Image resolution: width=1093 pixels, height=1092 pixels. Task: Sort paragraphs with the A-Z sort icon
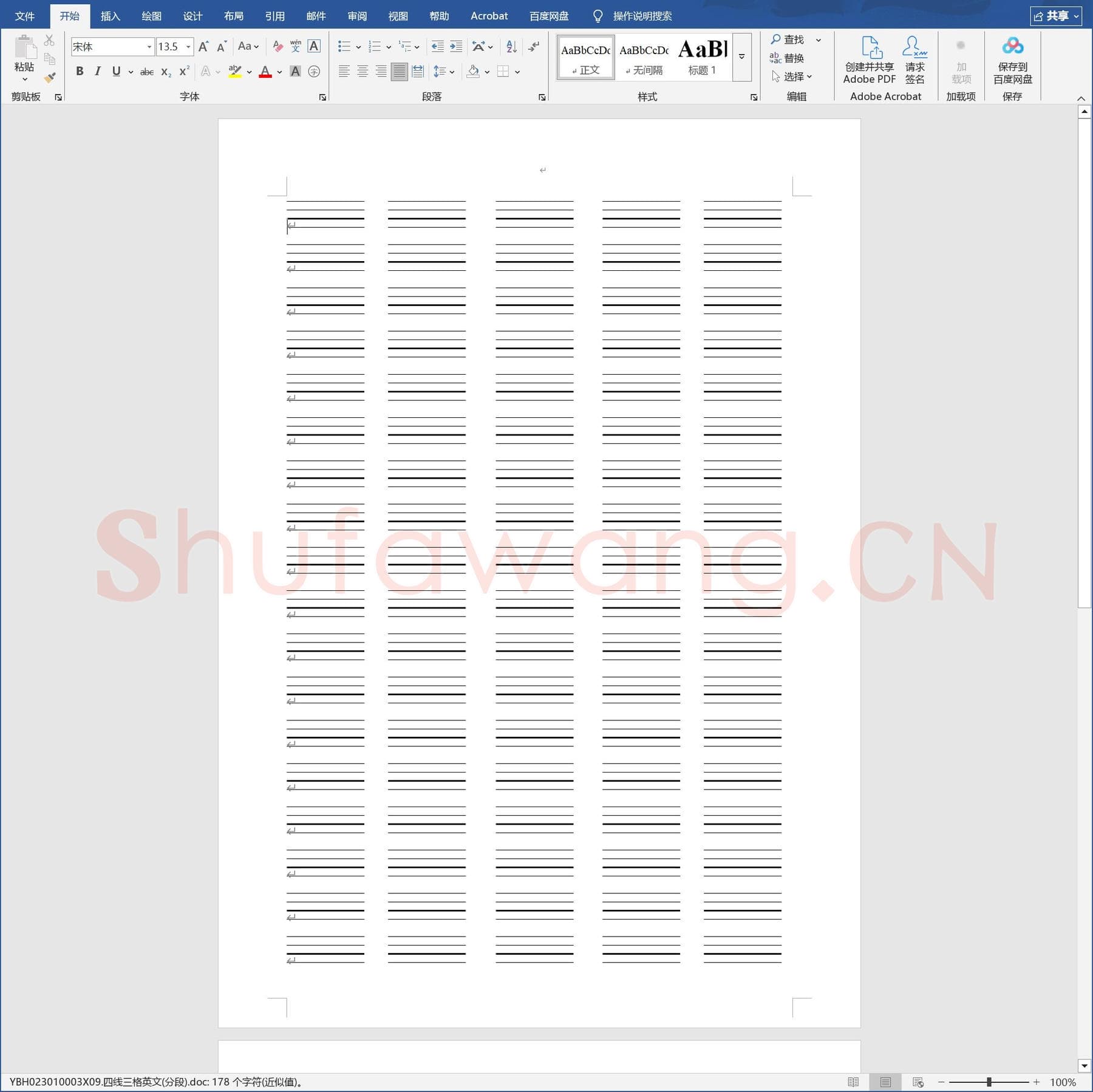coord(511,47)
